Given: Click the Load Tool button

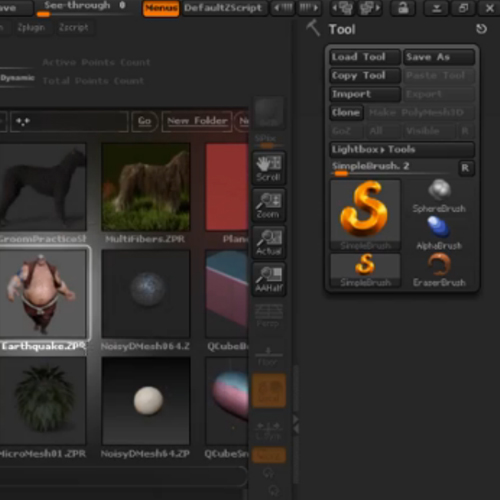Looking at the screenshot, I should point(365,57).
